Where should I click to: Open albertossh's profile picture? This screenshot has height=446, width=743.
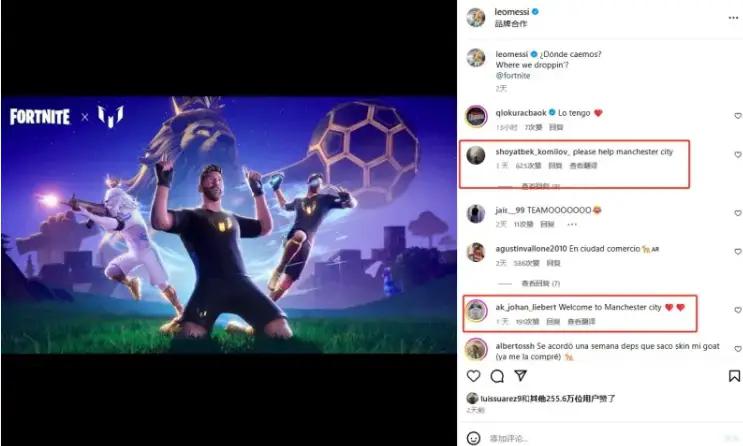pyautogui.click(x=476, y=350)
